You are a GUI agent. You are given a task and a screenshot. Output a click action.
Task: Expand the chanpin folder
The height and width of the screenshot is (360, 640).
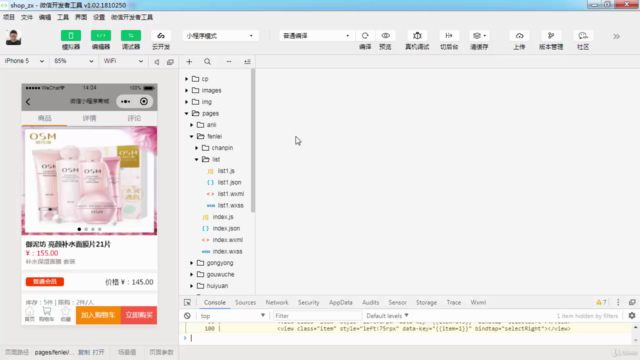[196, 148]
